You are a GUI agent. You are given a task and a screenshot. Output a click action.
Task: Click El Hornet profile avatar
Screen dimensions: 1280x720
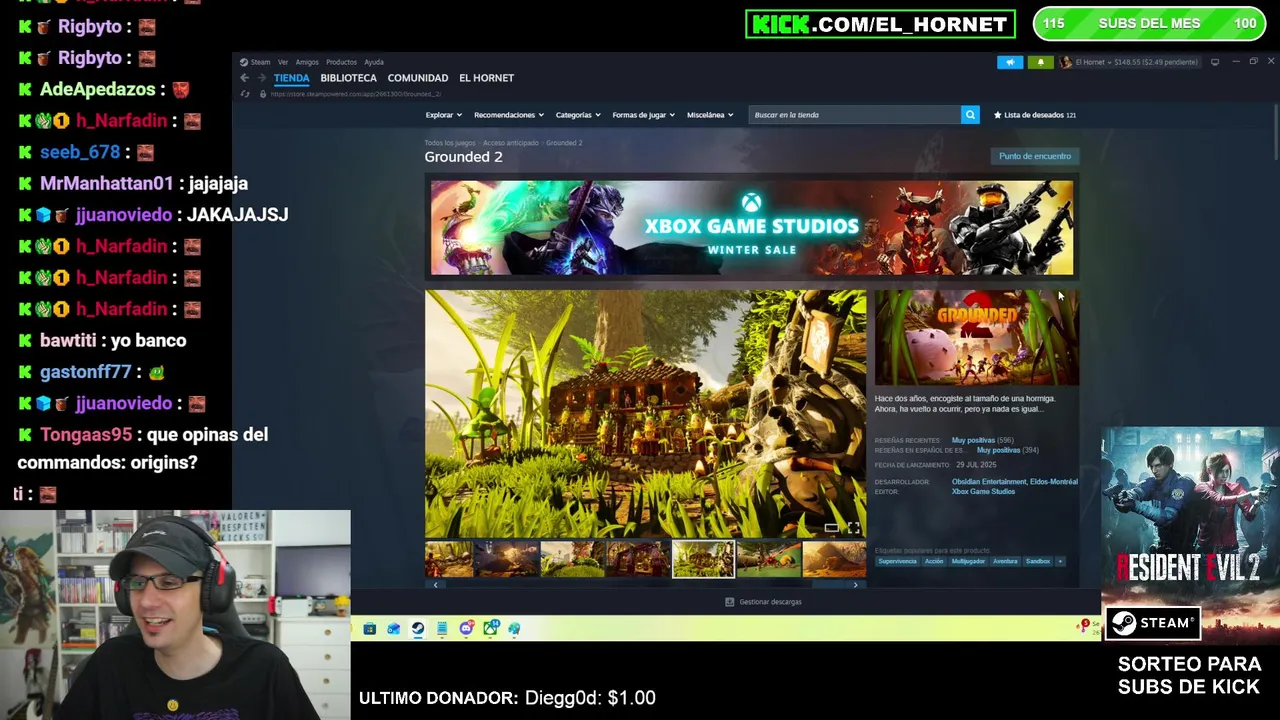(1066, 62)
